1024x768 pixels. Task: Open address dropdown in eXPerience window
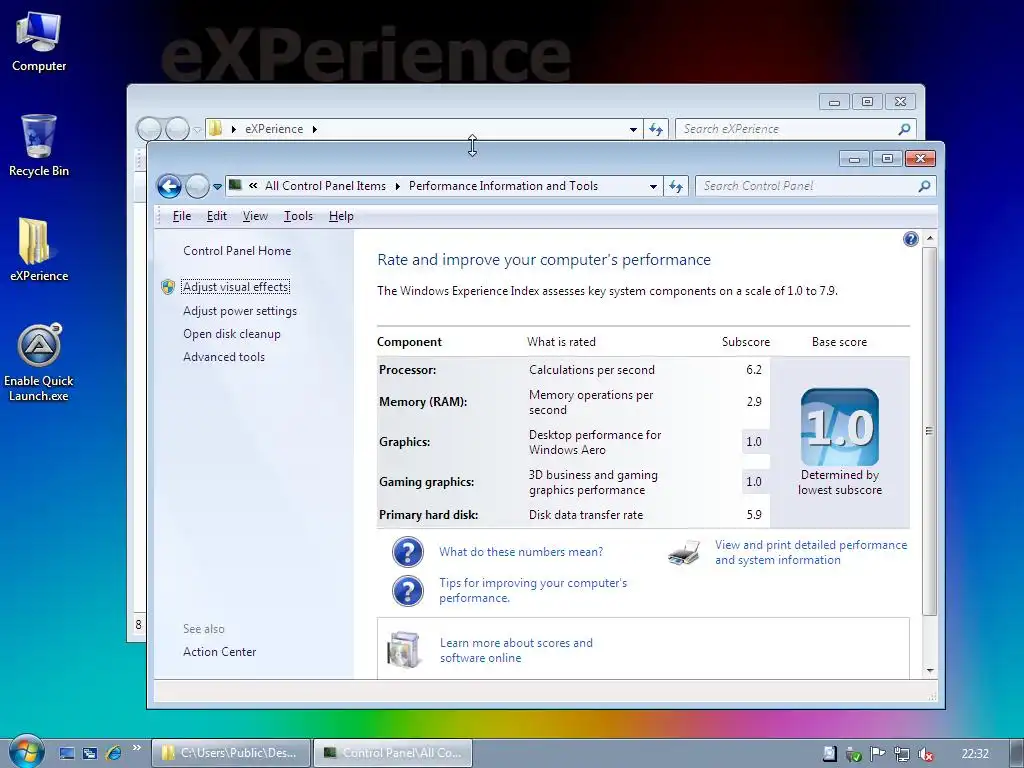point(633,130)
